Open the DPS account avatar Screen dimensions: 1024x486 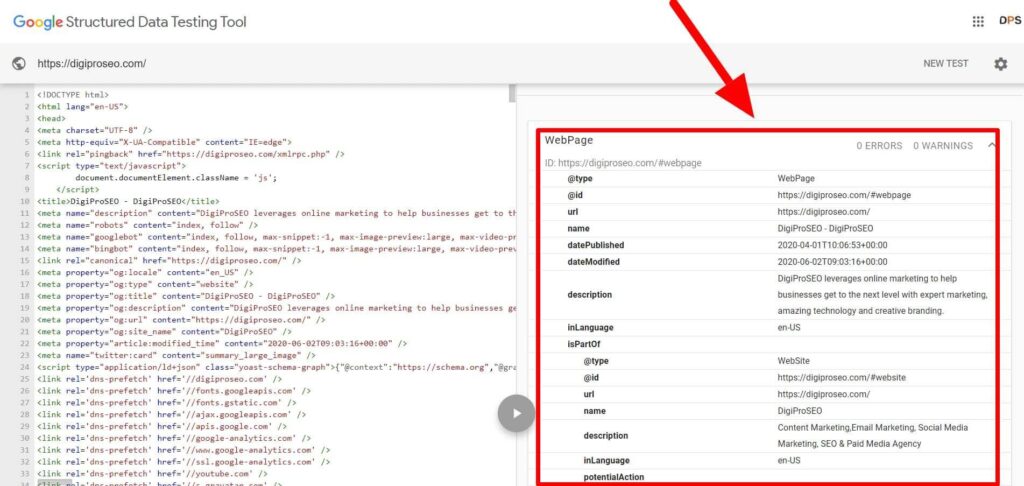point(1010,21)
